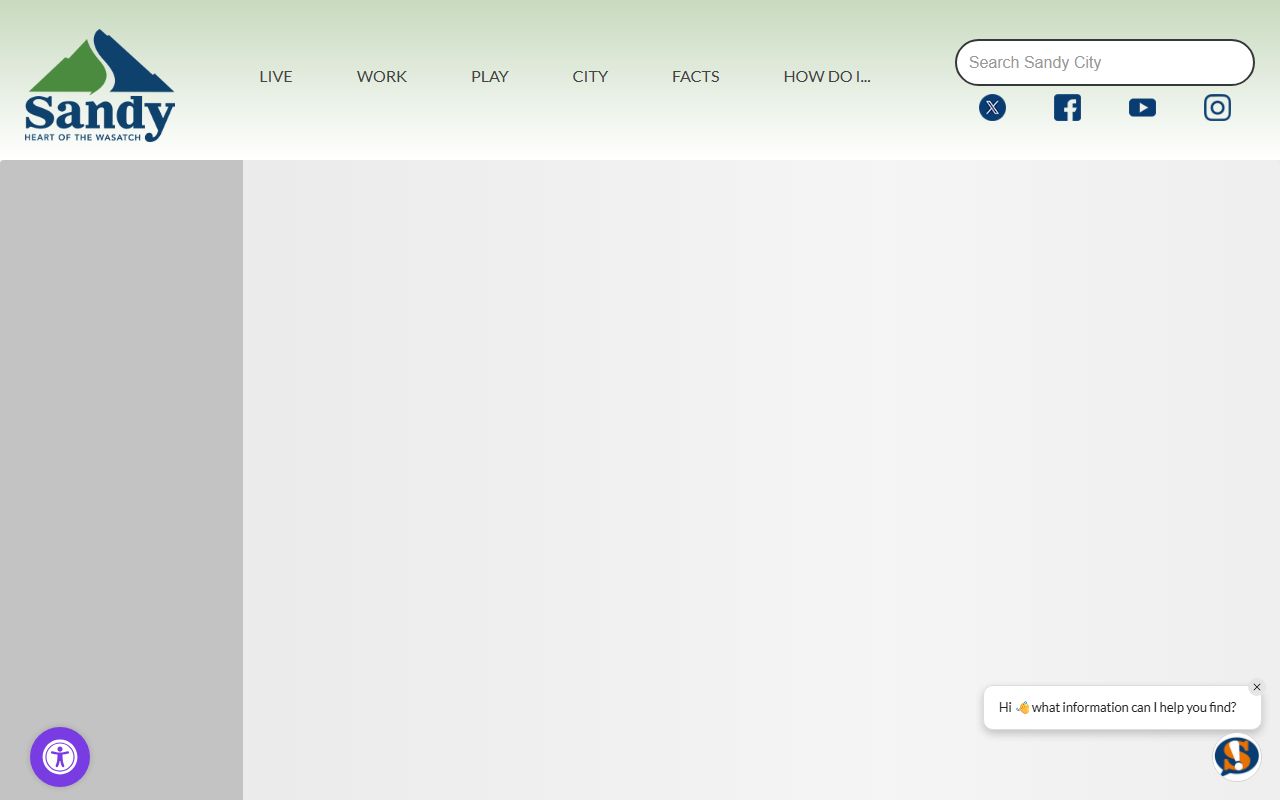Screen dimensions: 1280x800
Task: Click the dark gray left sidebar panel
Action: (x=121, y=450)
